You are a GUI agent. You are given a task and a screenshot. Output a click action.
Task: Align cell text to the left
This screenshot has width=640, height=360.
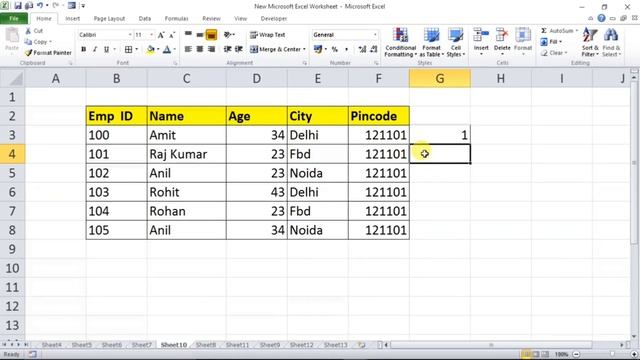[188, 49]
